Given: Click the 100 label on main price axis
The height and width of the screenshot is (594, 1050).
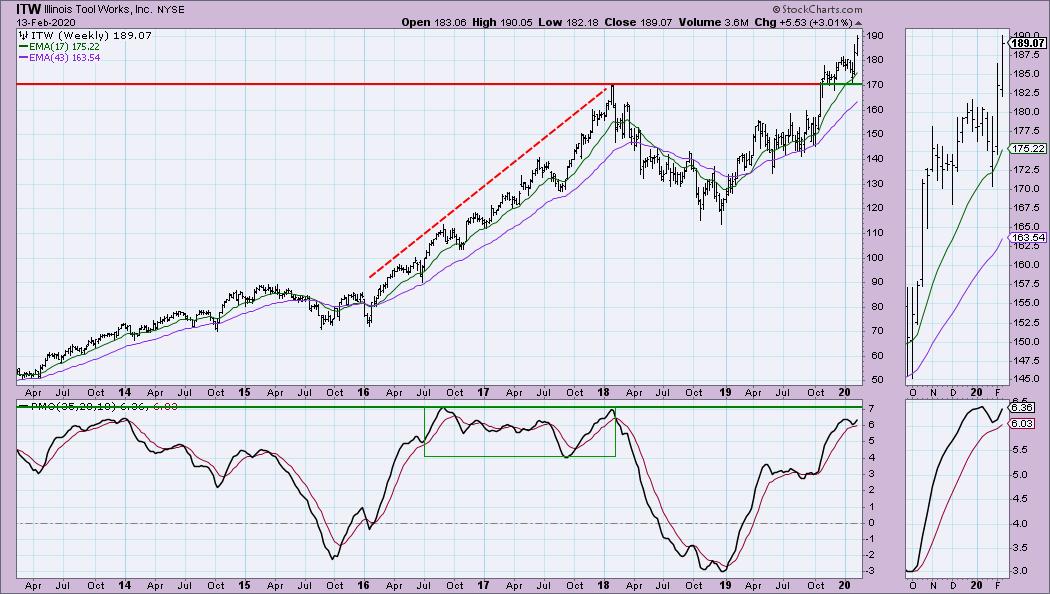Looking at the screenshot, I should click(x=877, y=258).
